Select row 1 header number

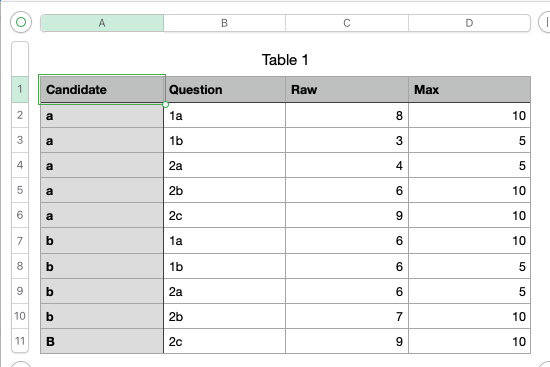point(20,89)
